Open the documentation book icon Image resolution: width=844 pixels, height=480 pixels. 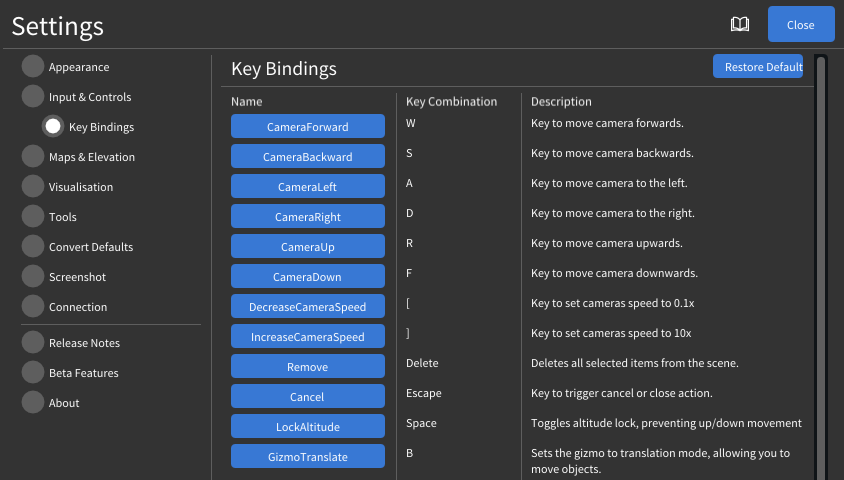point(740,25)
